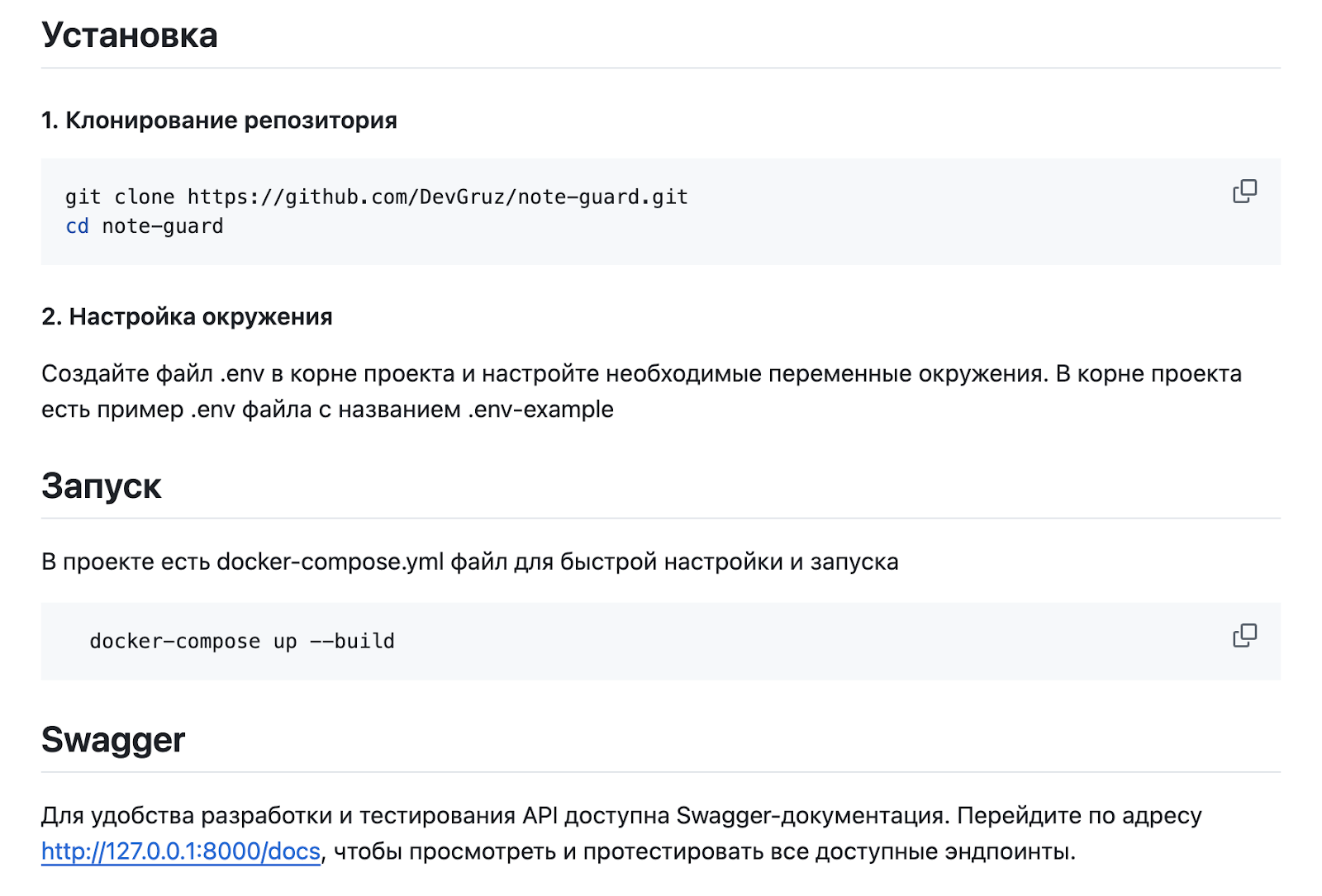Image resolution: width=1322 pixels, height=896 pixels.
Task: Click the .env-example filename in the text
Action: pos(540,410)
